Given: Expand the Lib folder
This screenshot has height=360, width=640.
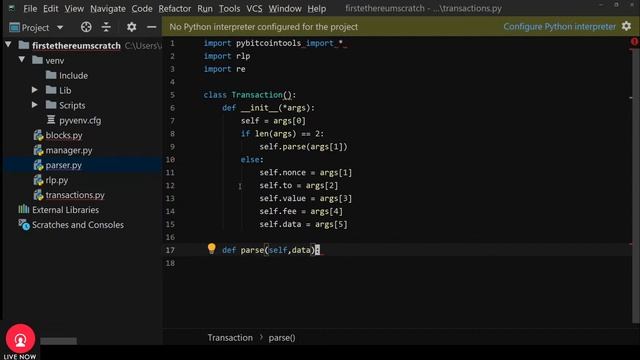Looking at the screenshot, I should click(35, 90).
